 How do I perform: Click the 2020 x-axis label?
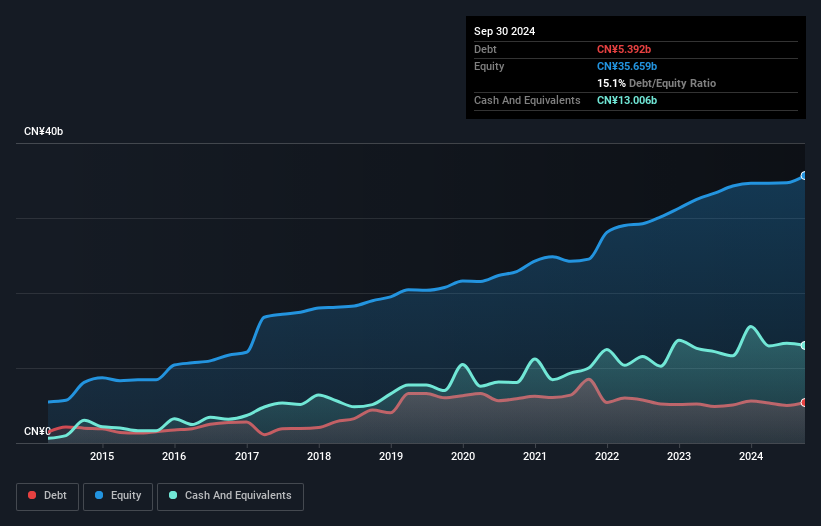(463, 456)
